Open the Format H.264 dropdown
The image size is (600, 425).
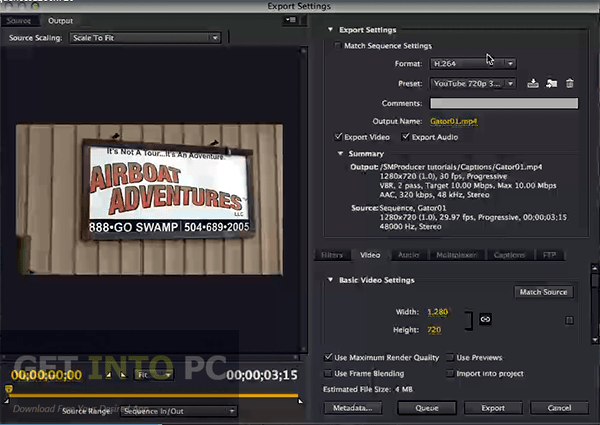click(x=473, y=64)
